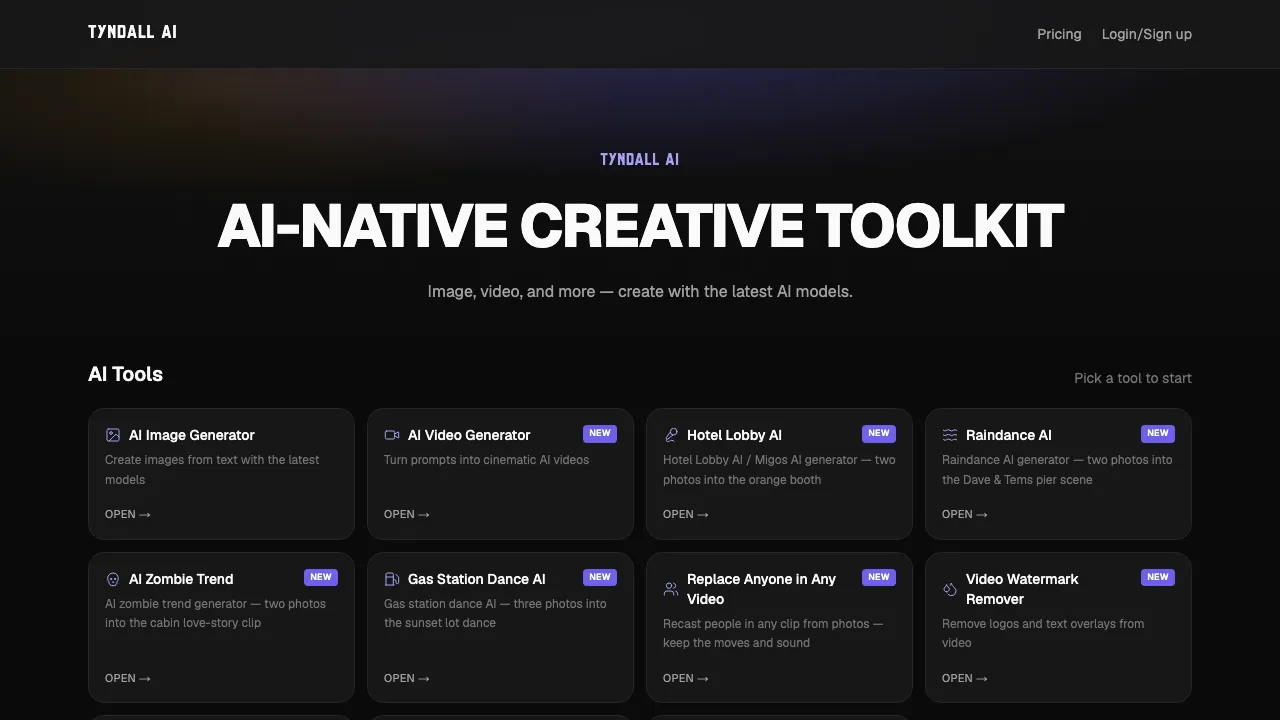Click the NEW badge on AI Video Generator
1280x720 pixels.
600,433
